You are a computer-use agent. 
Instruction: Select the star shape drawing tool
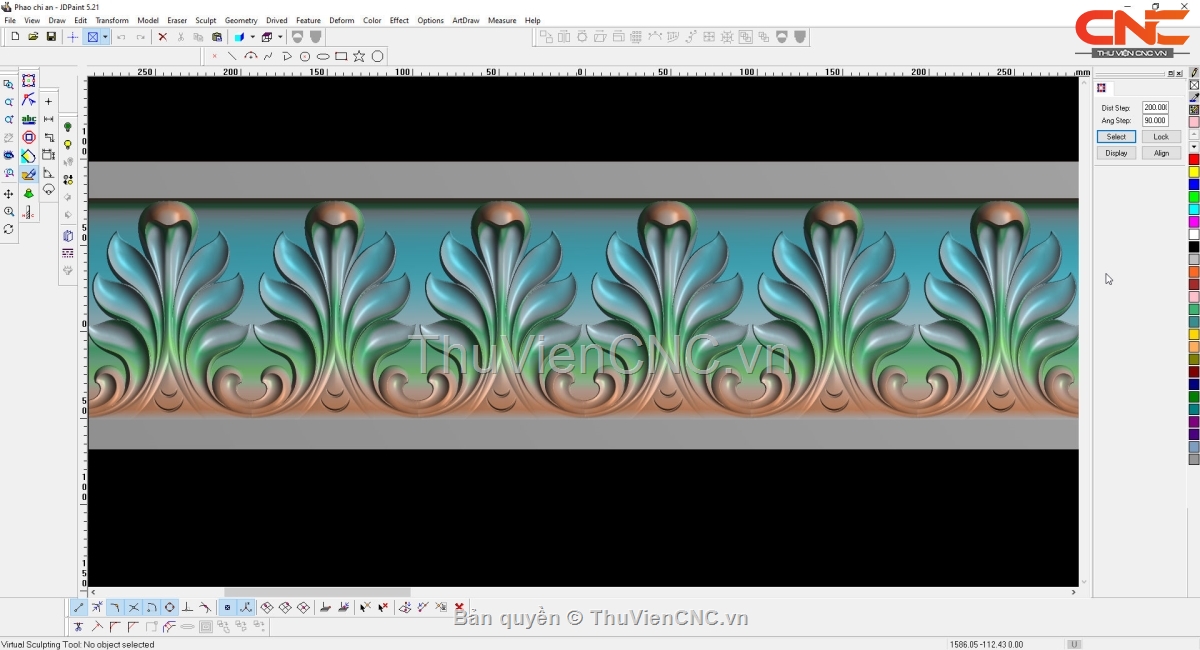click(x=359, y=57)
